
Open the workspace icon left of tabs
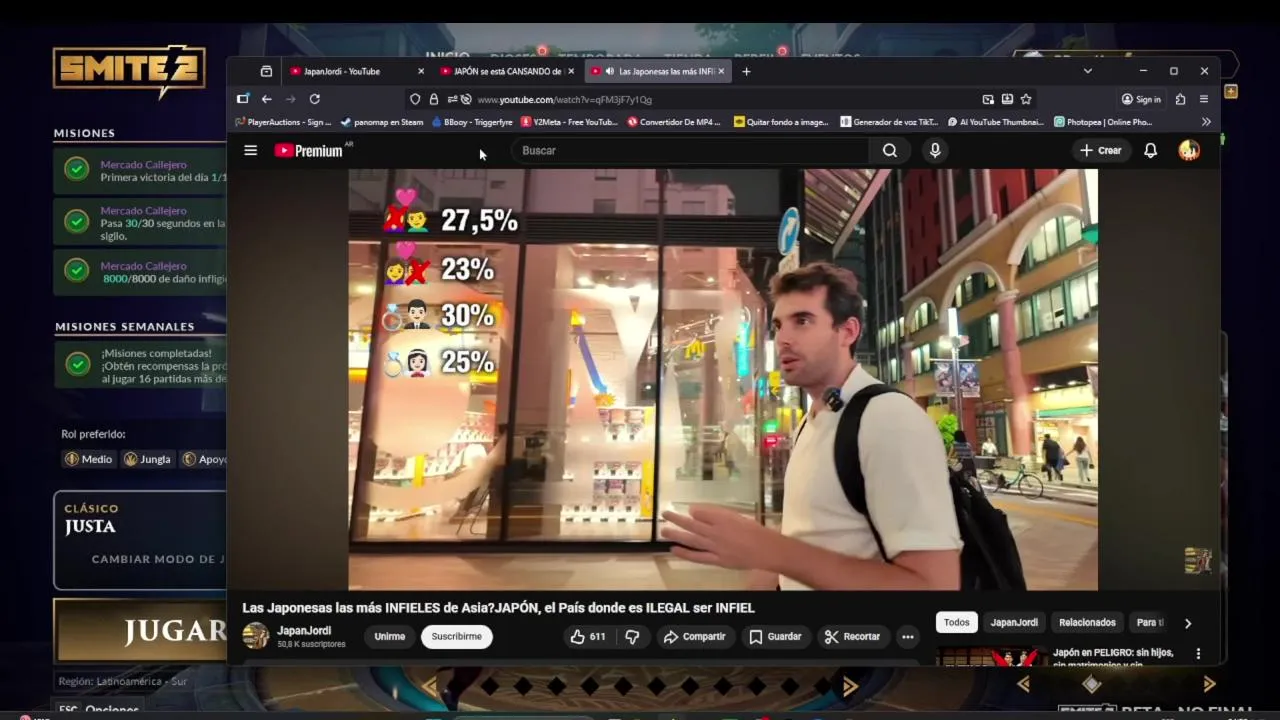[266, 71]
